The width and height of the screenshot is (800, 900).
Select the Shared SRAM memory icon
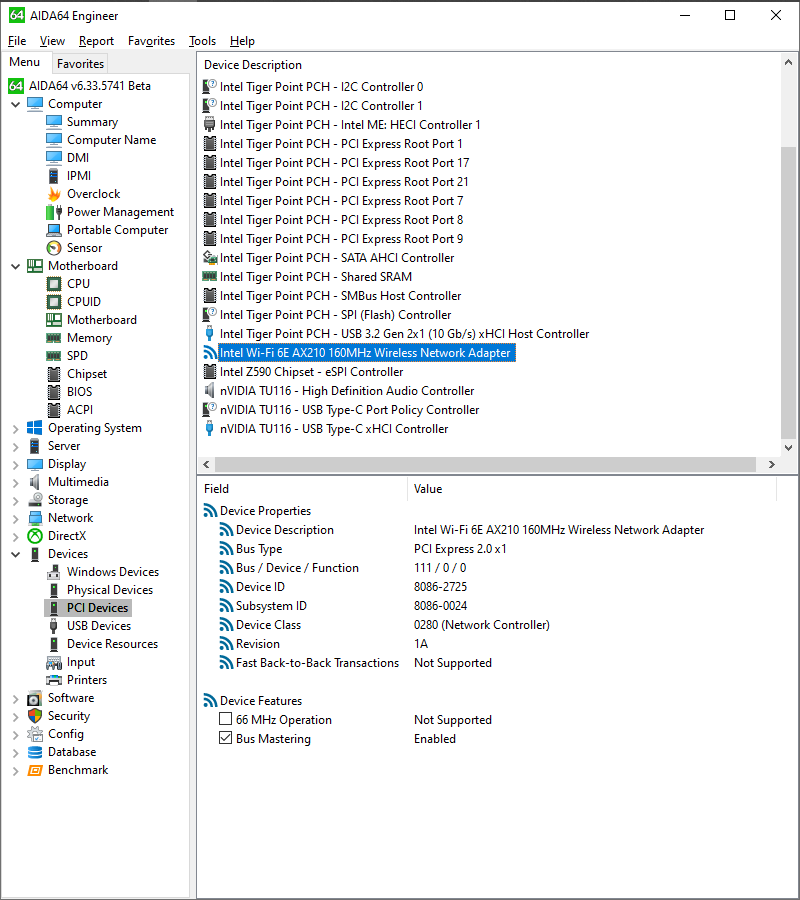click(x=210, y=277)
